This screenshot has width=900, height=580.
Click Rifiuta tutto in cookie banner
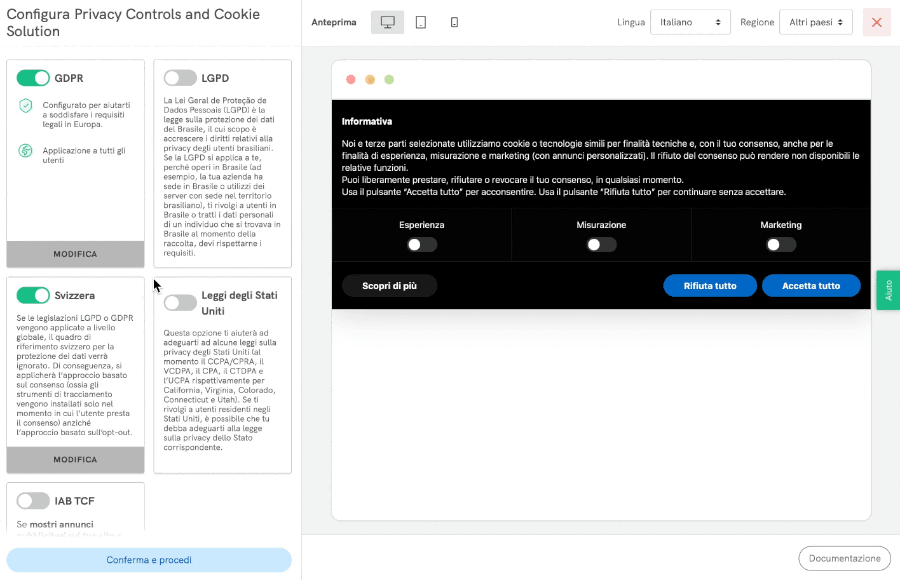(x=710, y=286)
